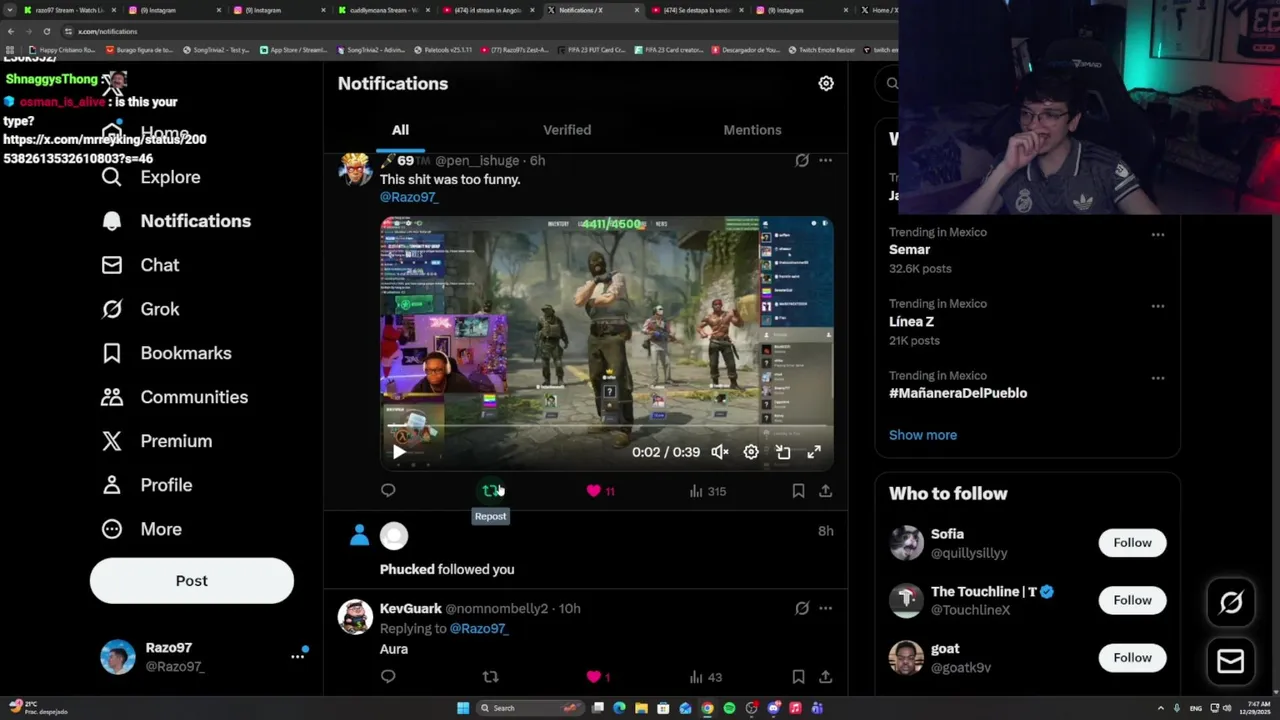1280x720 pixels.
Task: Select Notifications in the sidebar
Action: (176, 221)
